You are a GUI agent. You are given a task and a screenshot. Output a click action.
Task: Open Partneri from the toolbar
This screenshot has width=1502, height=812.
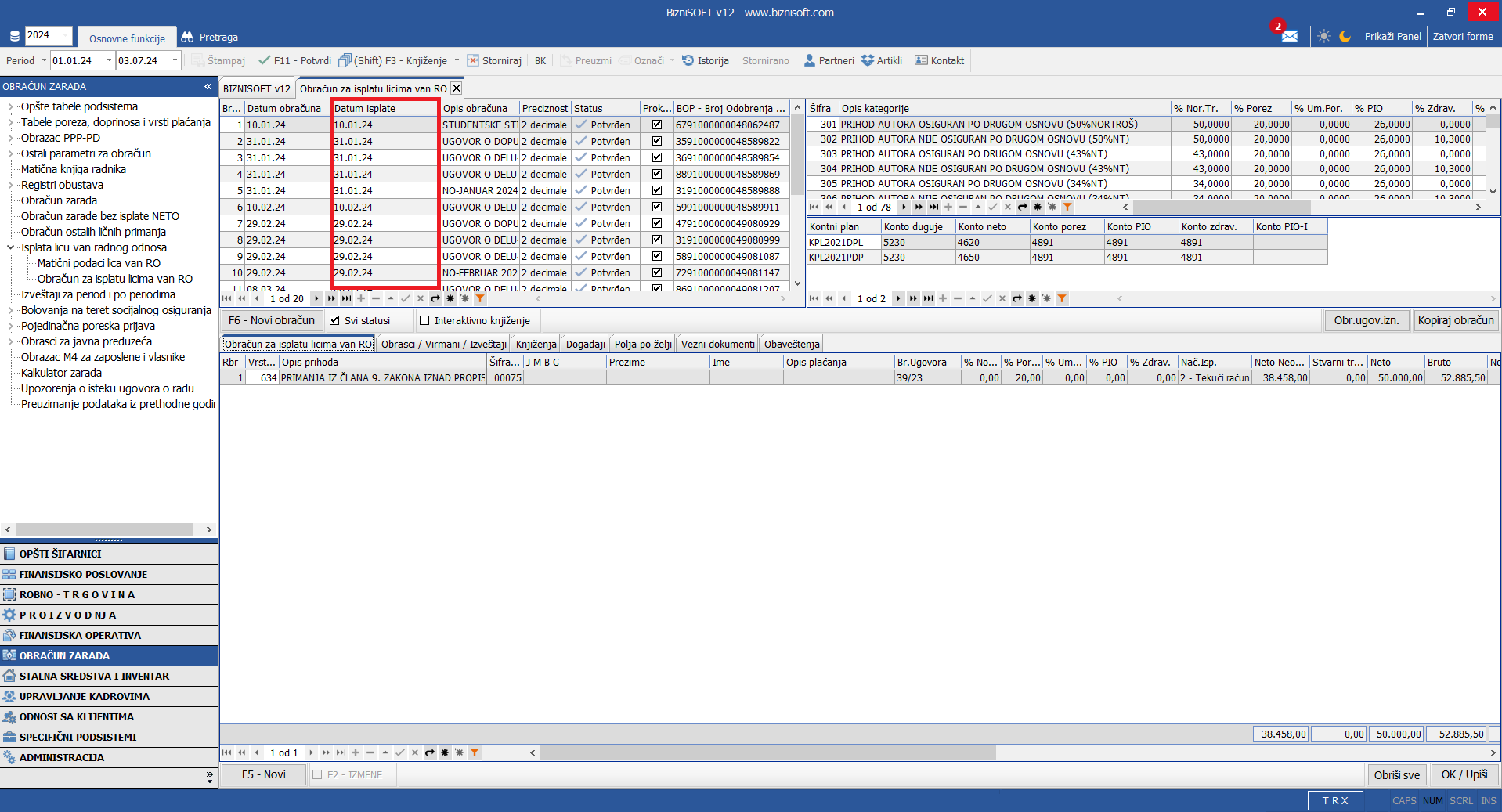(x=829, y=60)
